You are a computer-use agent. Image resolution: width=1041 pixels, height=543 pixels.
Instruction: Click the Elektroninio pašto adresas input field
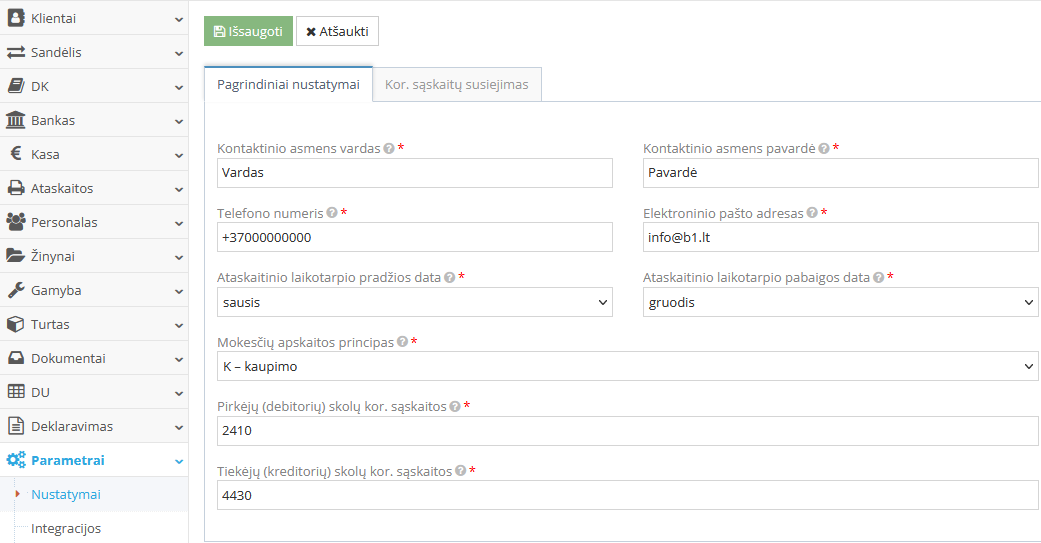pos(840,237)
